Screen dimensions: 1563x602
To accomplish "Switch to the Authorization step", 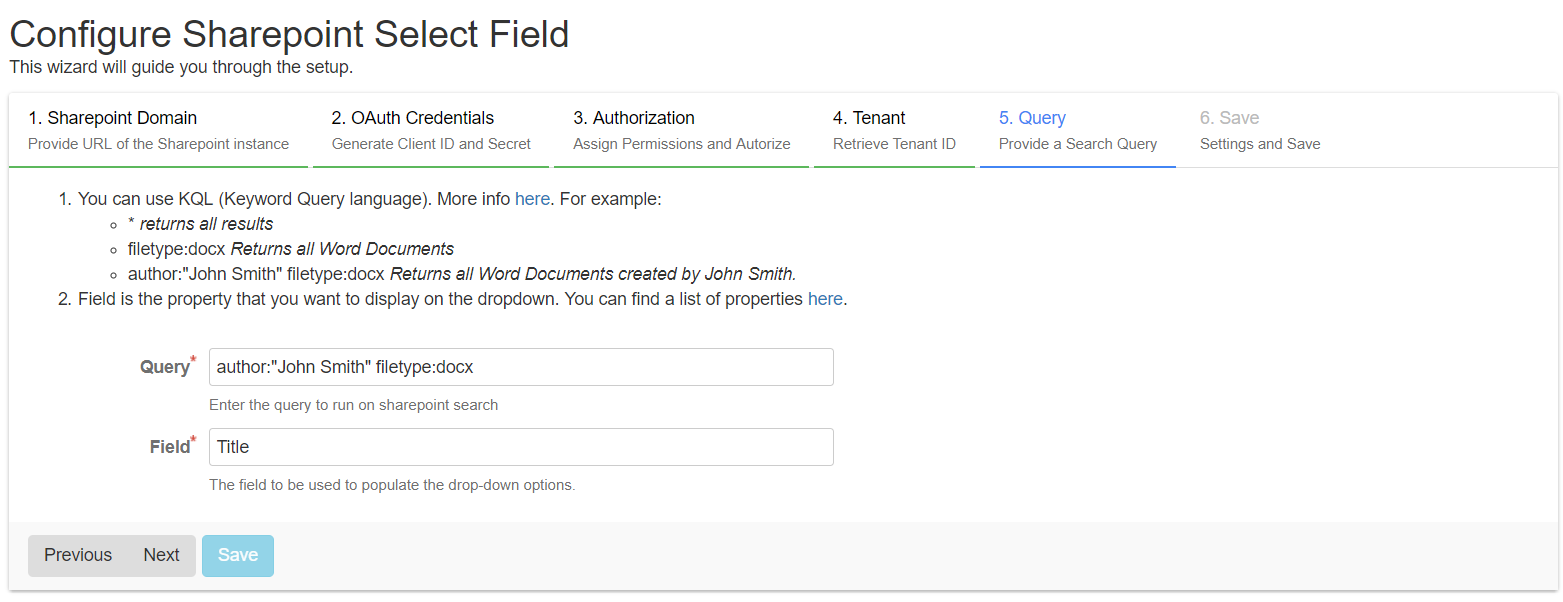I will [681, 130].
